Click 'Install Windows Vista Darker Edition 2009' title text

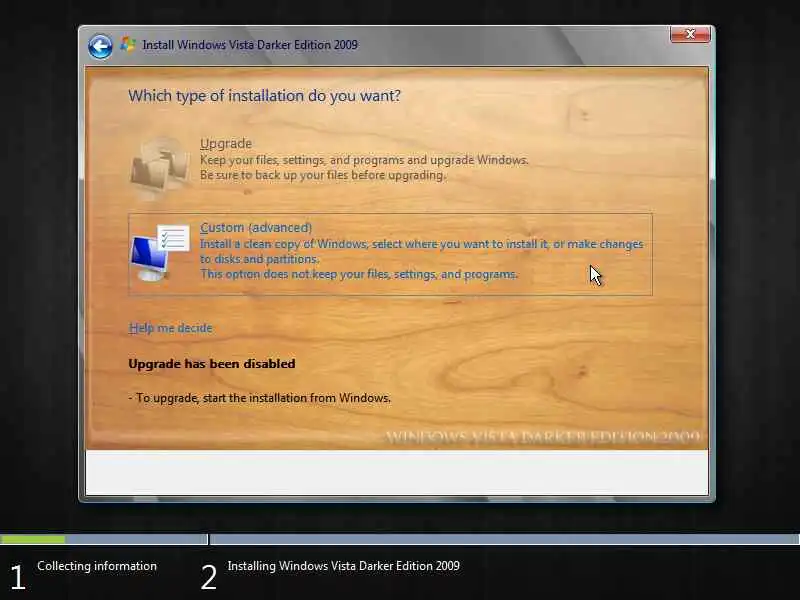tap(250, 45)
